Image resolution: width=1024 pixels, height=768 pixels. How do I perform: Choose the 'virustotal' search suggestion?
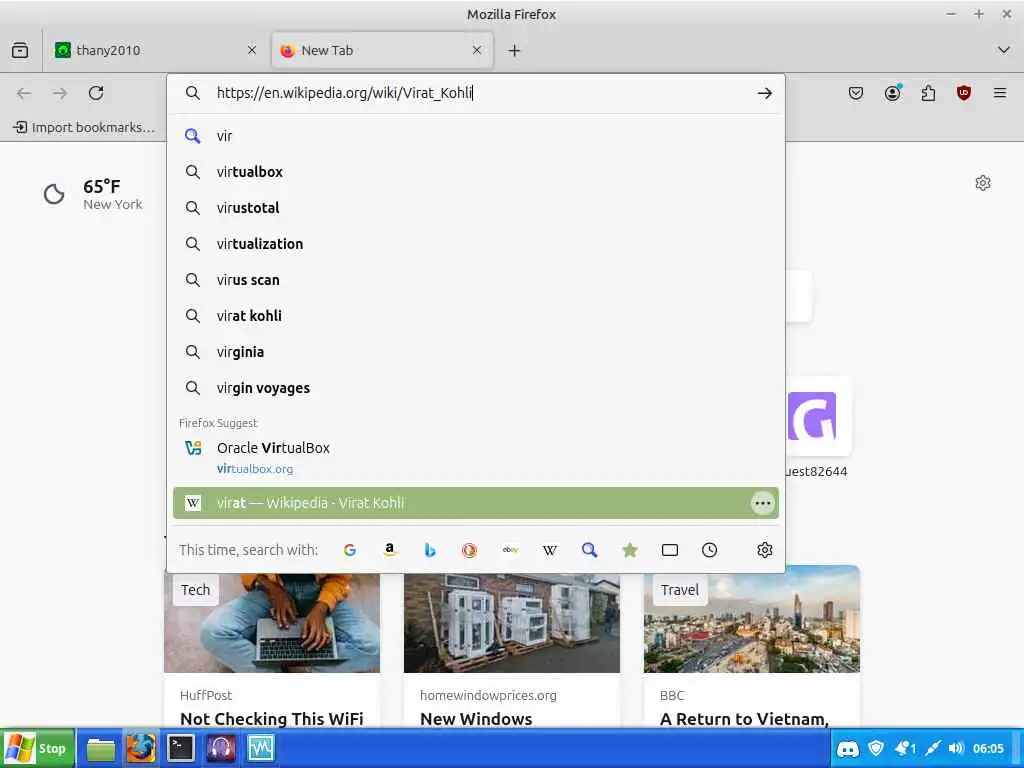476,208
